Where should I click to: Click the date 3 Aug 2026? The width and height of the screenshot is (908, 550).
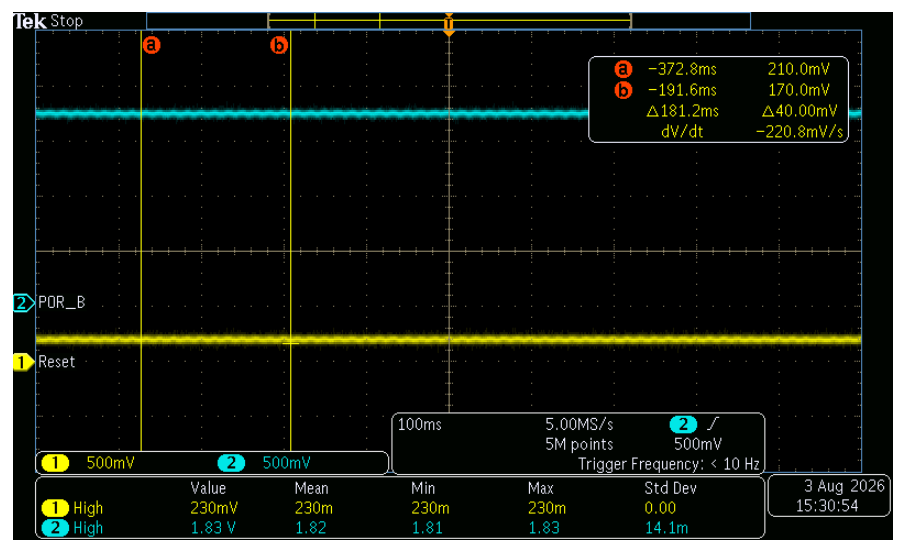point(844,486)
